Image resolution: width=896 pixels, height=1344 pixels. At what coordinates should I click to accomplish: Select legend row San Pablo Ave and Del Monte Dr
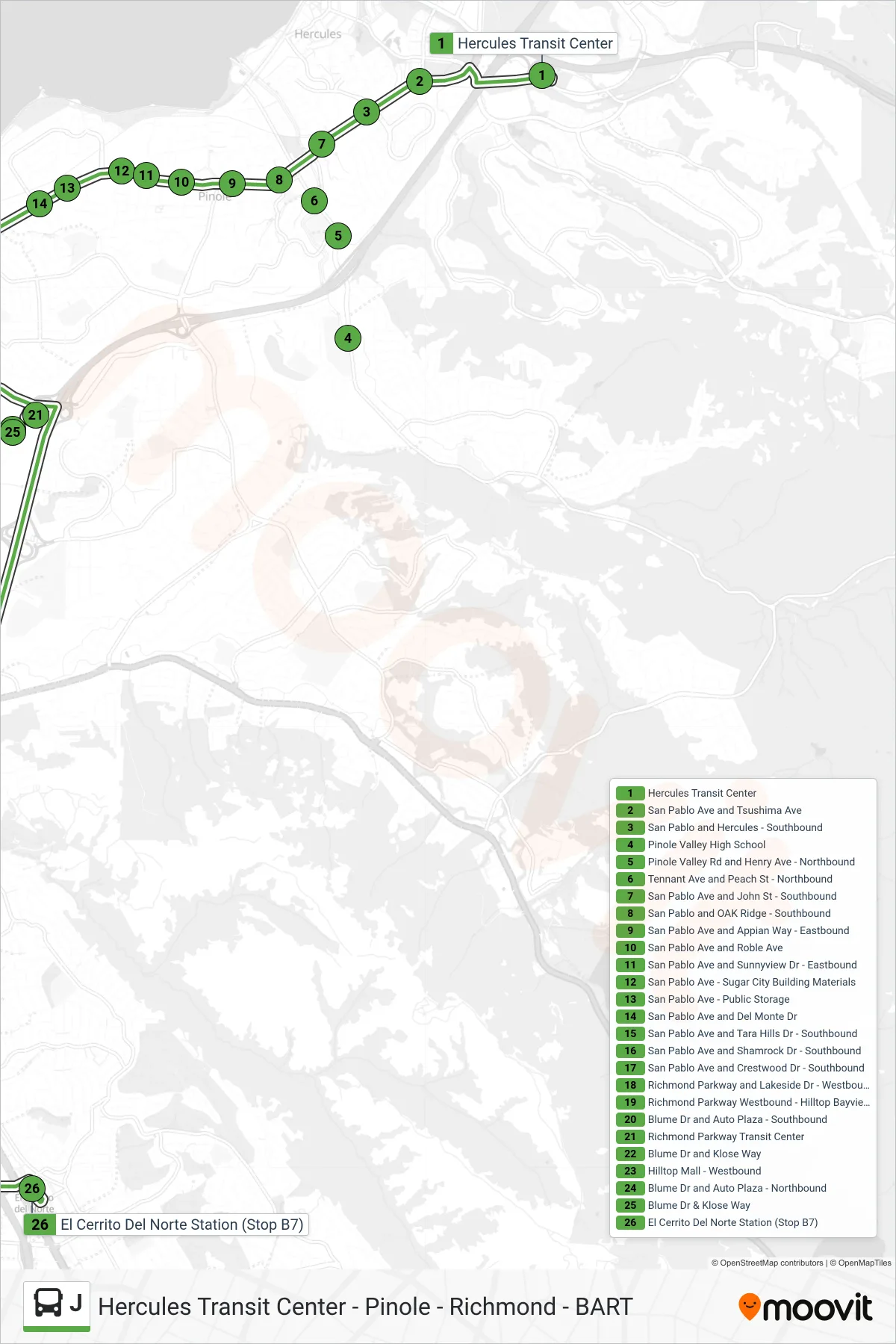pyautogui.click(x=743, y=1016)
